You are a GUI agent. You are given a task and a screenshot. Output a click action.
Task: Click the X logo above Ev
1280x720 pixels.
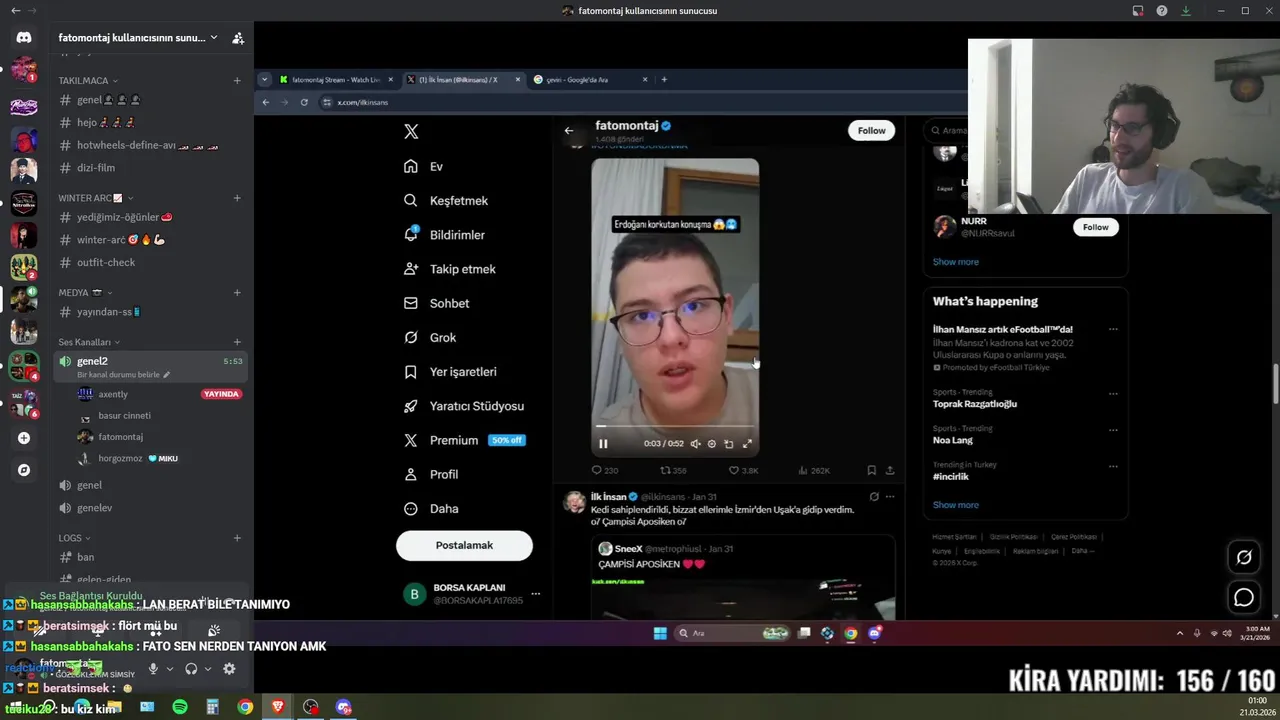click(x=411, y=131)
